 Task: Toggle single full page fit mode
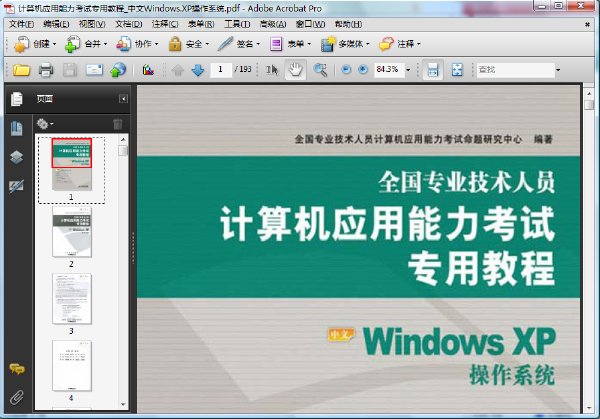457,70
